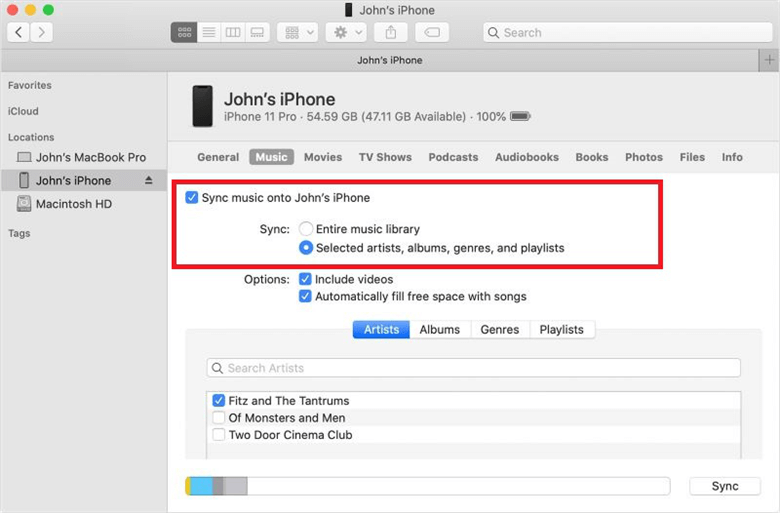Click the storage capacity usage bar
This screenshot has width=780, height=513.
tap(427, 487)
